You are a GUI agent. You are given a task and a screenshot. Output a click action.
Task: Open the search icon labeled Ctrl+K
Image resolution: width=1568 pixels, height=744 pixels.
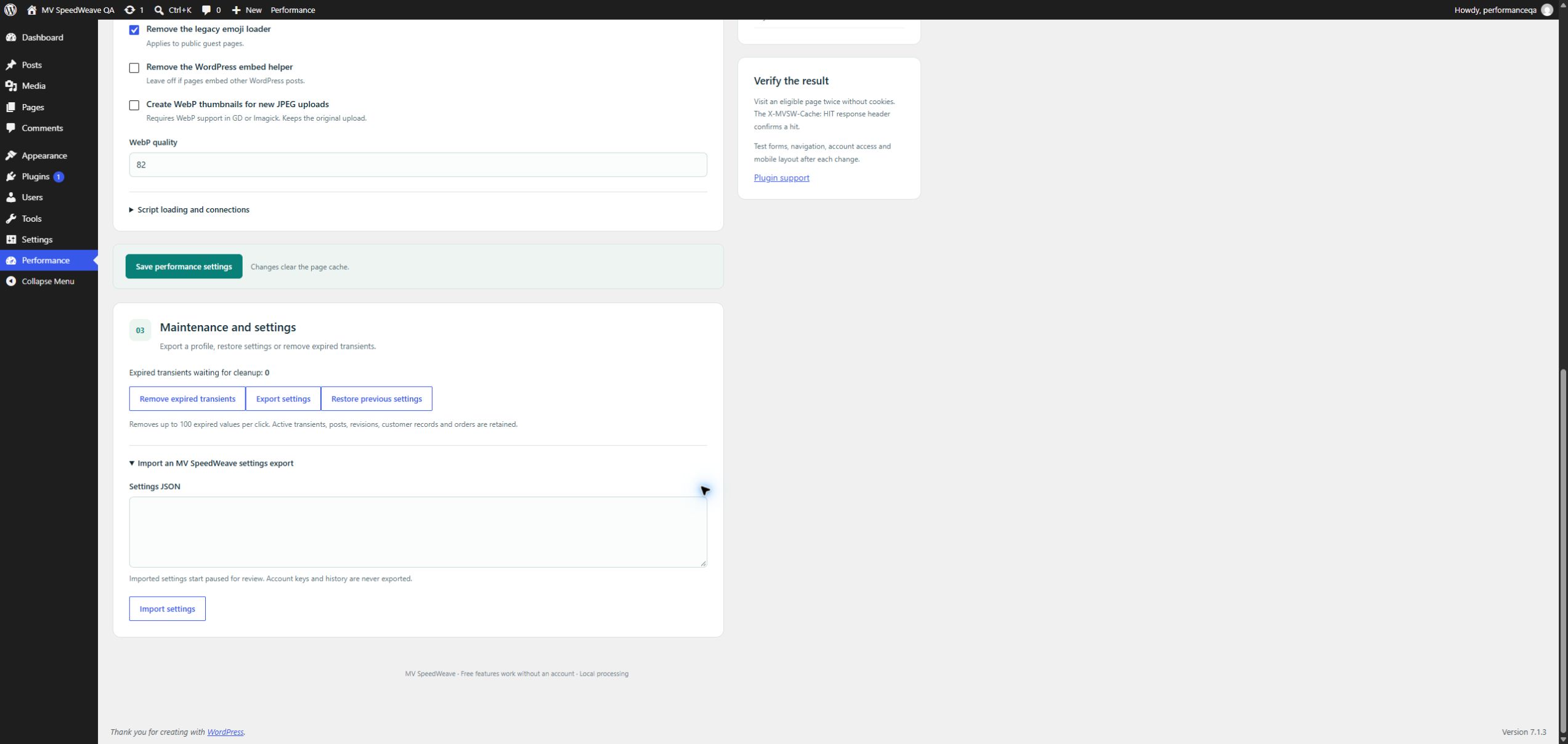159,10
